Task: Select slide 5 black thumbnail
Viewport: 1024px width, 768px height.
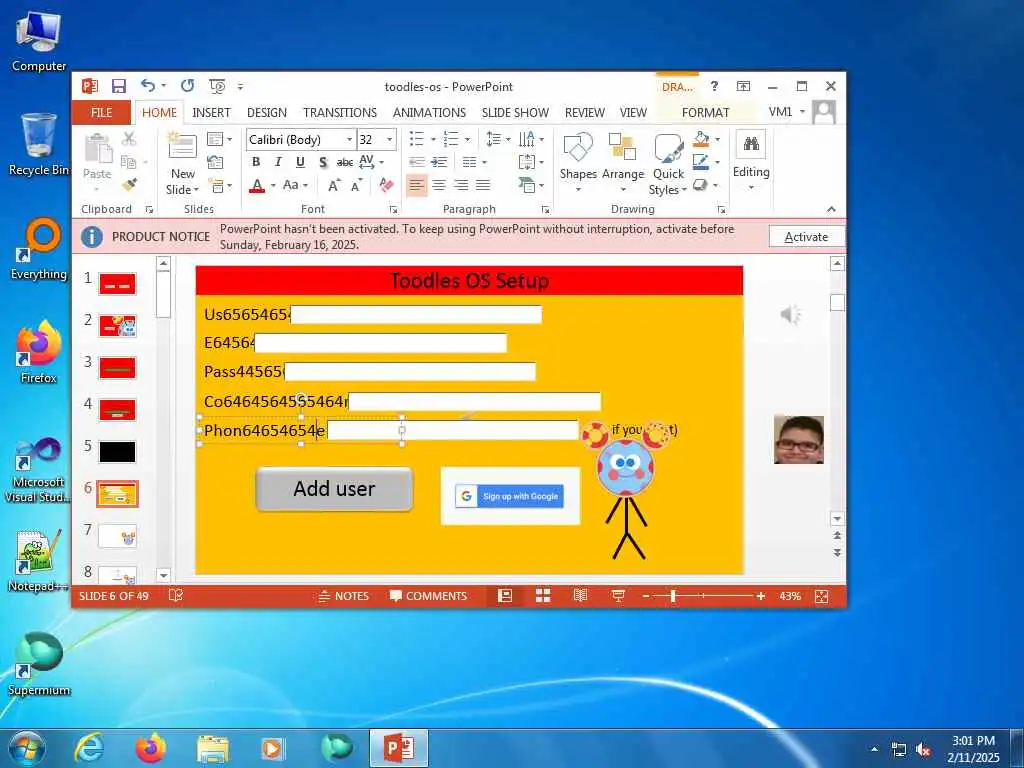Action: coord(118,452)
